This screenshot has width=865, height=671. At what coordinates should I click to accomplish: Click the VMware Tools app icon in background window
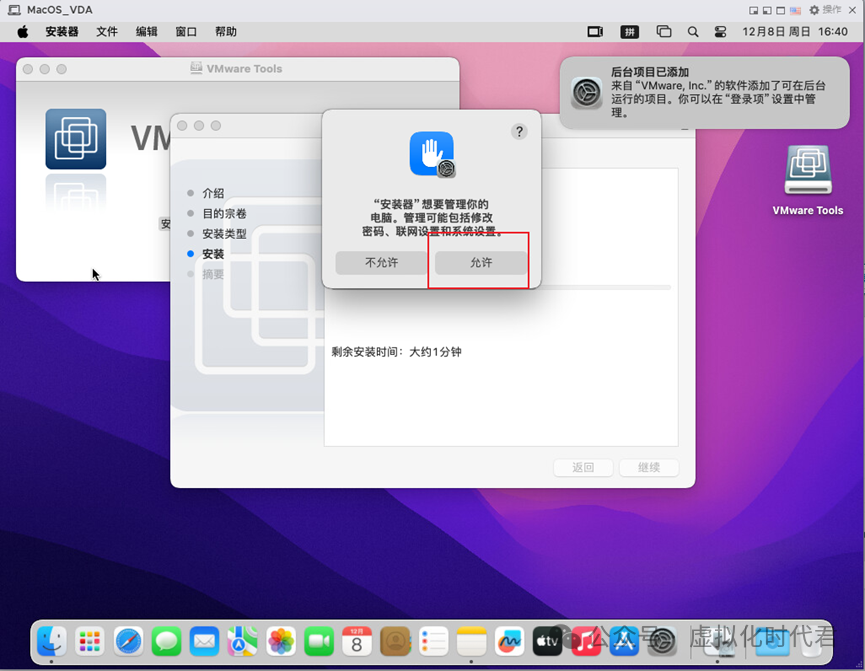[76, 139]
